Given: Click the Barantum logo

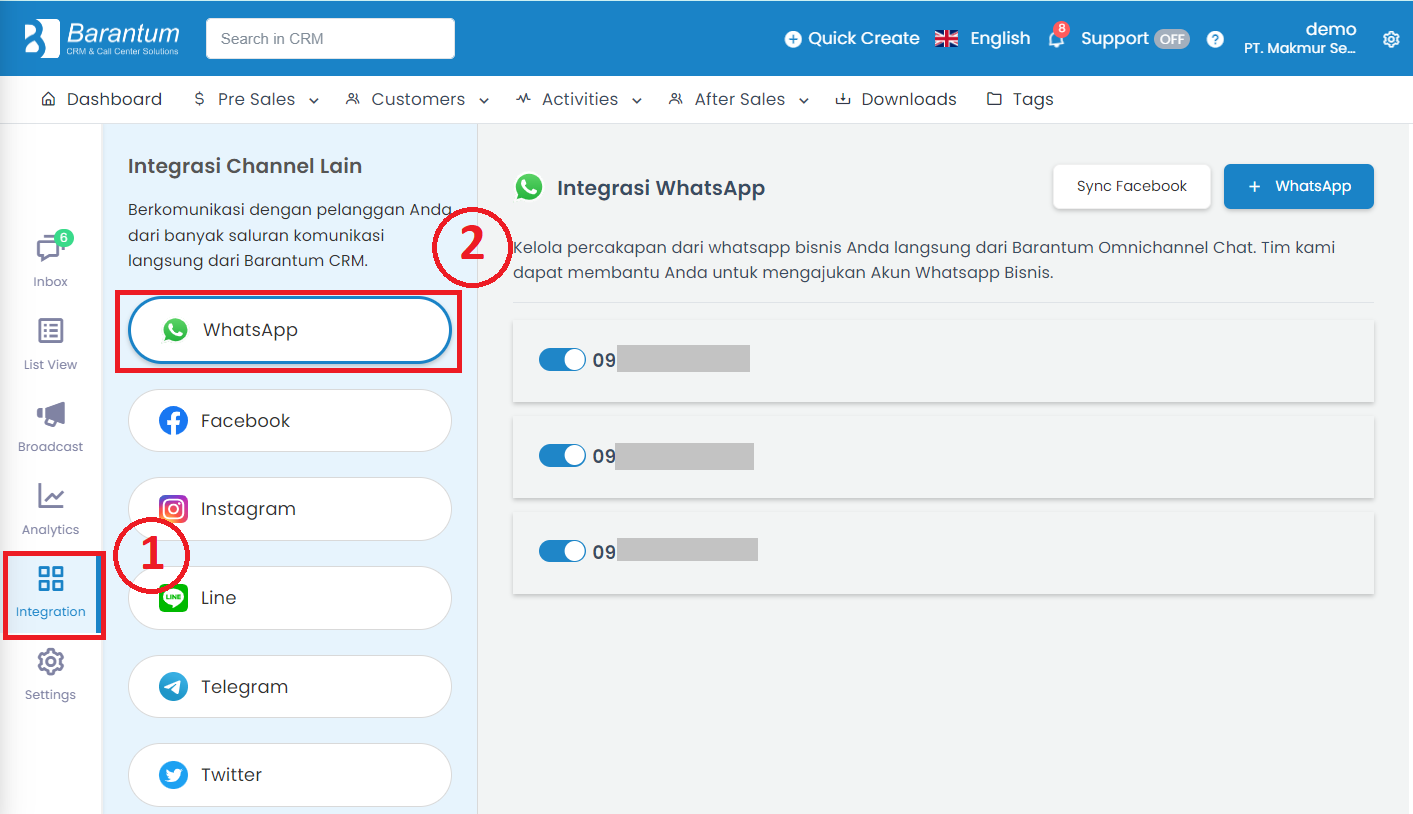Looking at the screenshot, I should pyautogui.click(x=101, y=38).
